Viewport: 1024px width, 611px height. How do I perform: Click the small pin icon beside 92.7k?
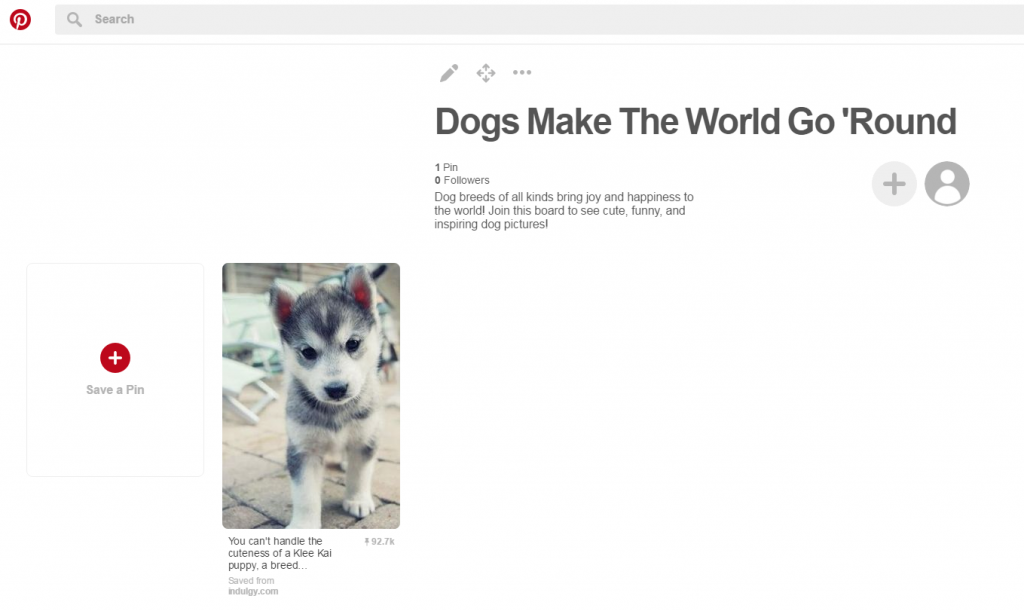coord(367,542)
